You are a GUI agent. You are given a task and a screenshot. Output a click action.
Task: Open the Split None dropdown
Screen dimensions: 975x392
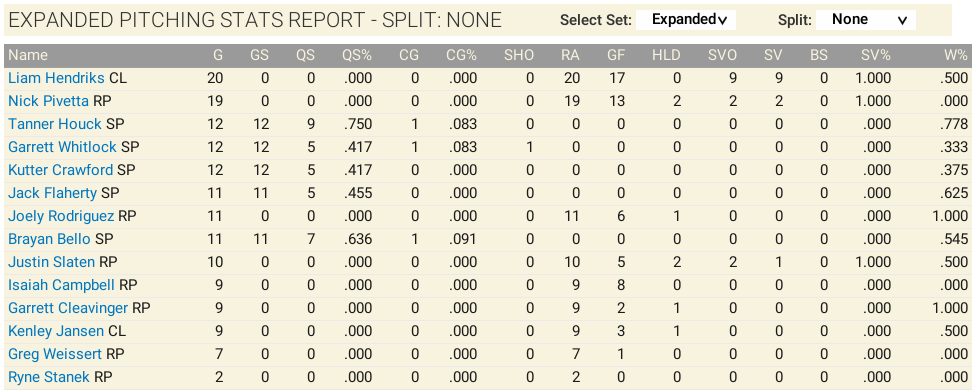point(866,20)
